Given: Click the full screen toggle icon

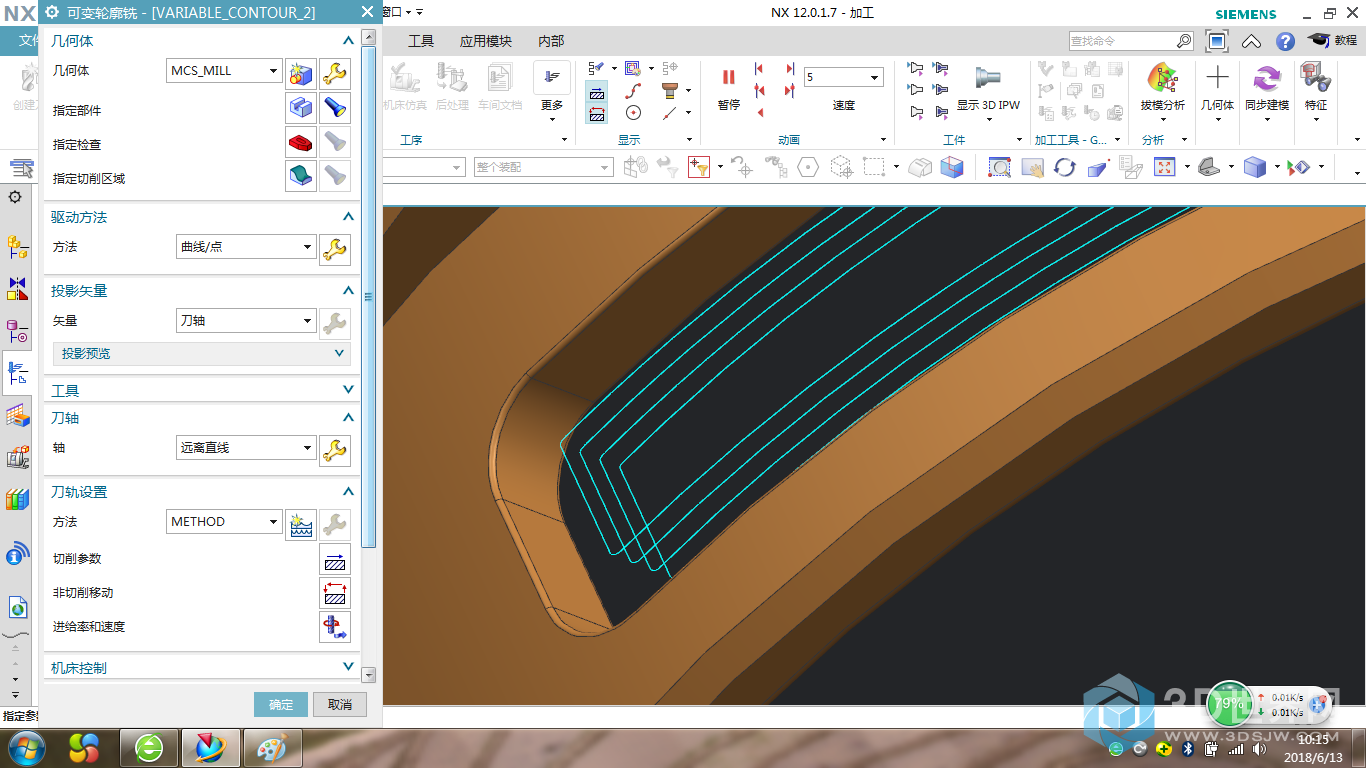Looking at the screenshot, I should (1217, 41).
